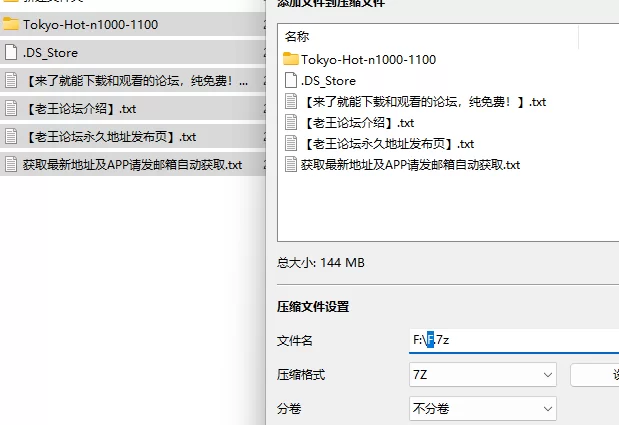Click 获取最新地址及APP txt icon in the dialog
This screenshot has width=619, height=425.
coord(291,164)
